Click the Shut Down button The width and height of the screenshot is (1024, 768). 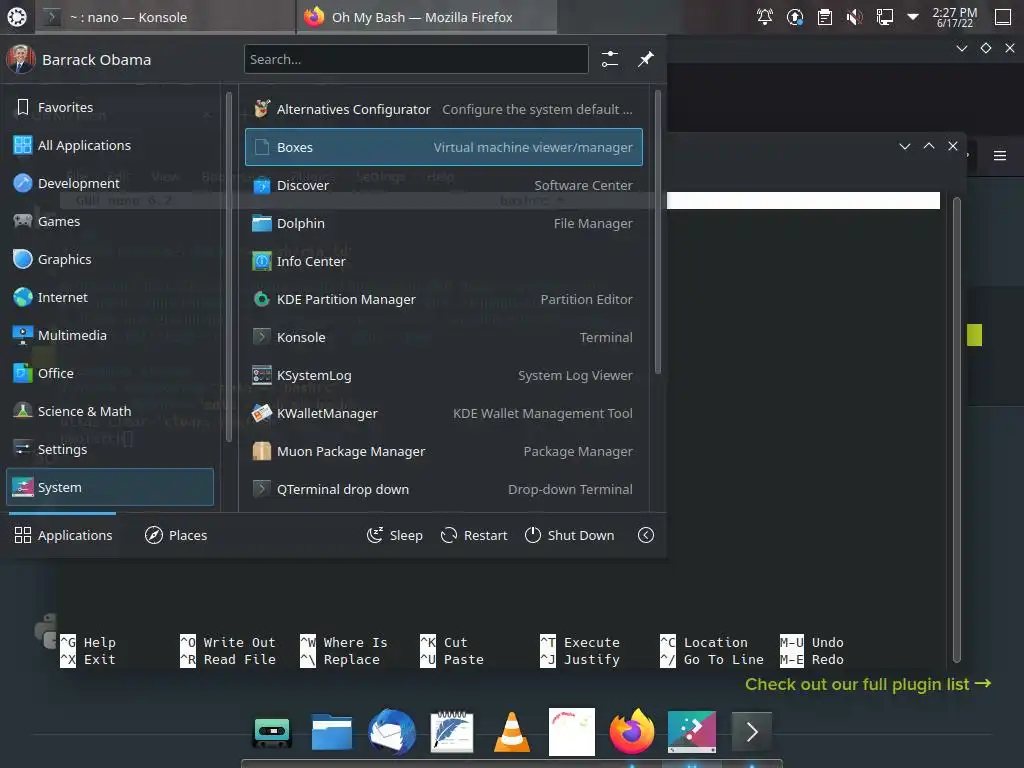tap(569, 535)
